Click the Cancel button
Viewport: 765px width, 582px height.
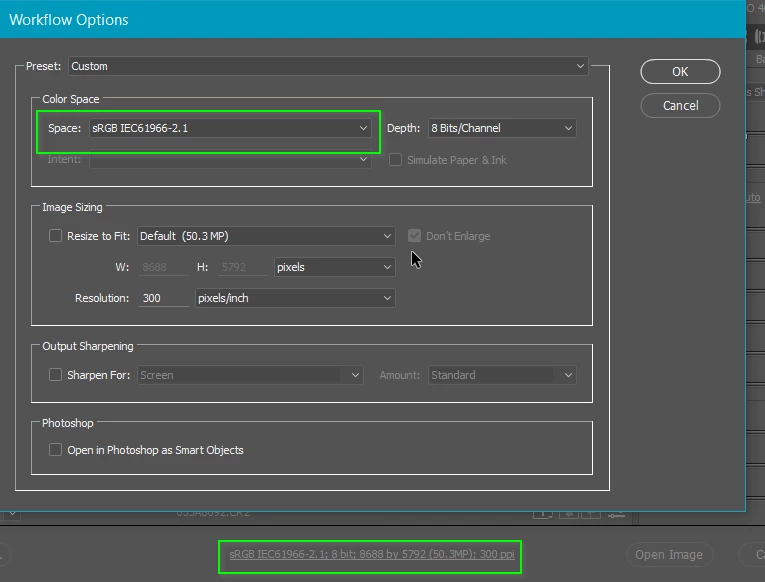tap(680, 105)
